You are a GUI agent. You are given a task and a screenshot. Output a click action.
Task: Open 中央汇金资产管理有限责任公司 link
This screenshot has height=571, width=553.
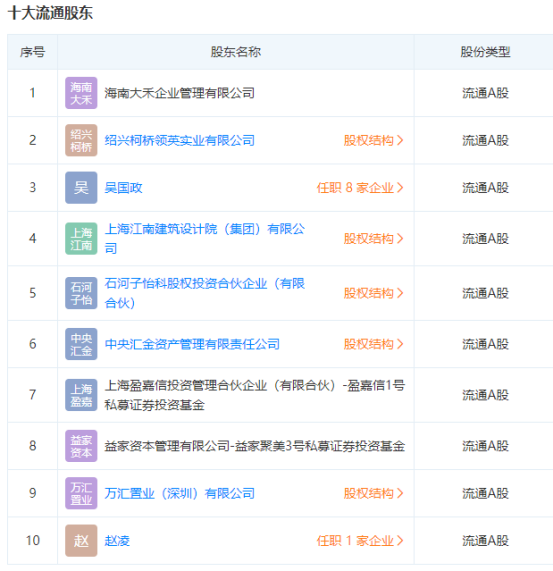coord(192,344)
